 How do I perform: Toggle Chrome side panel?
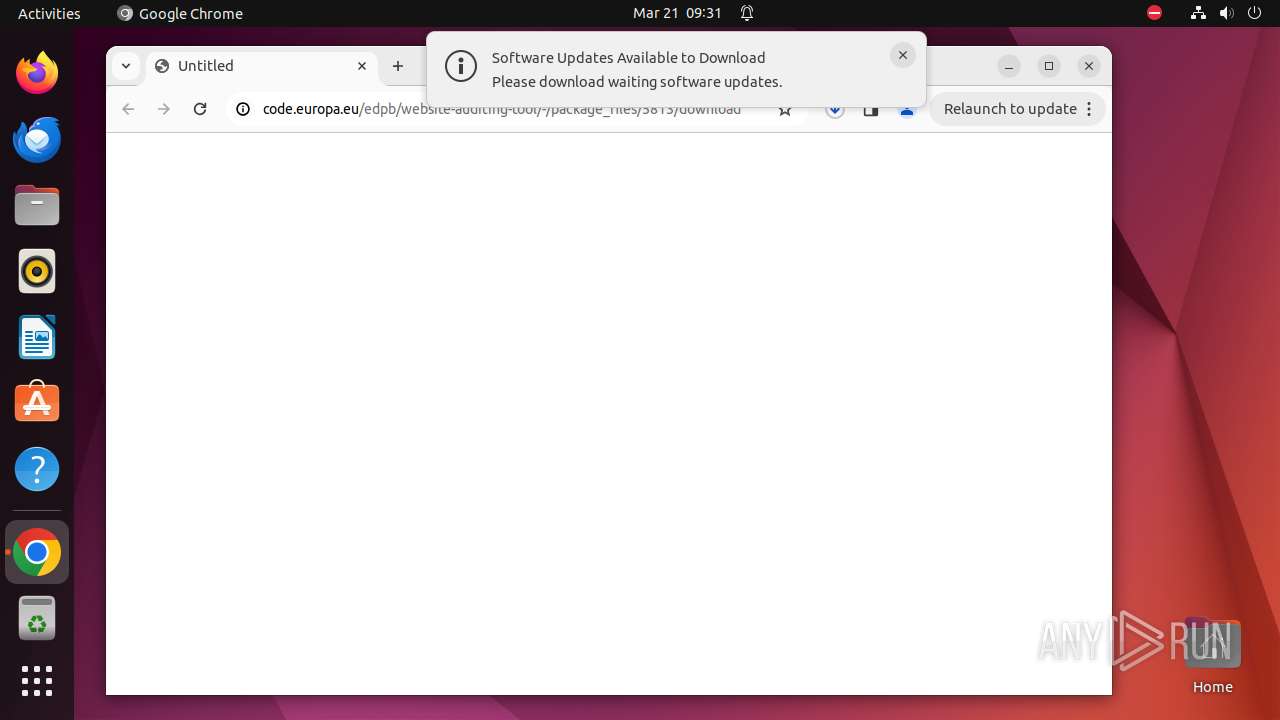point(871,110)
